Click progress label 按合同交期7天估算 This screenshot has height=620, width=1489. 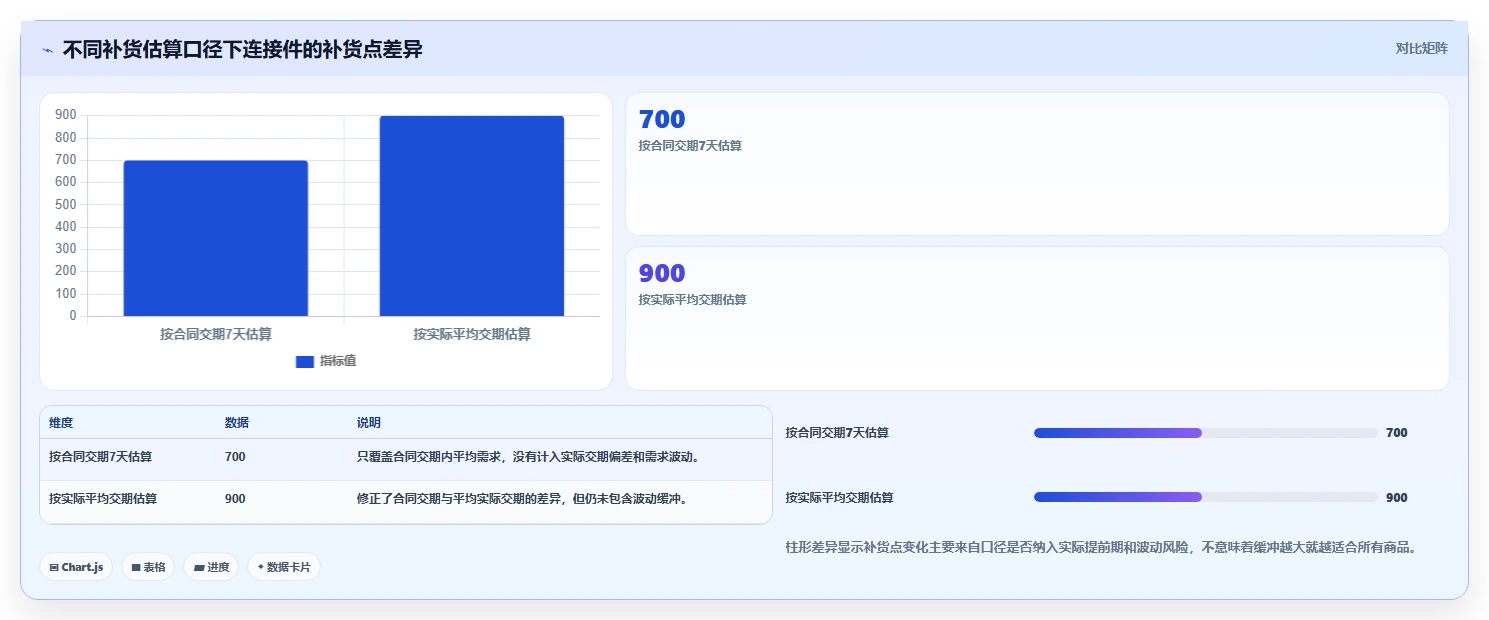[837, 433]
